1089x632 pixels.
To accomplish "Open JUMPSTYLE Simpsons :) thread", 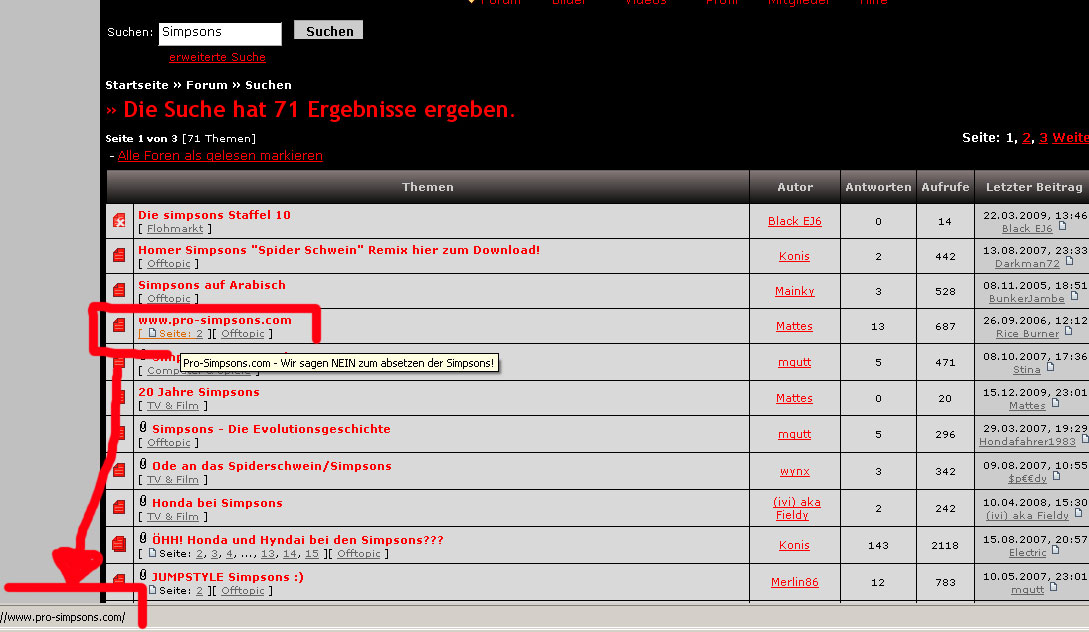I will point(228,577).
